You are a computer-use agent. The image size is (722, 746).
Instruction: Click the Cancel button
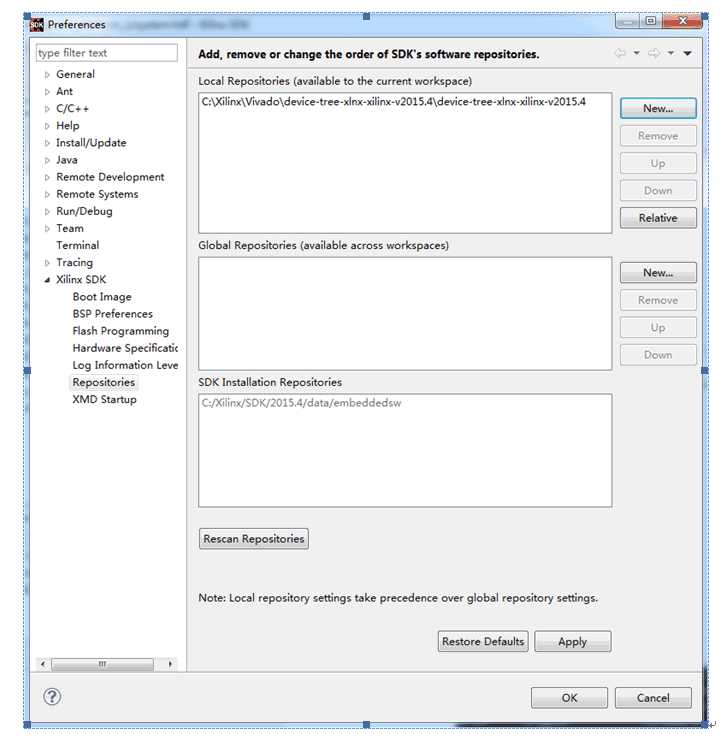[653, 698]
